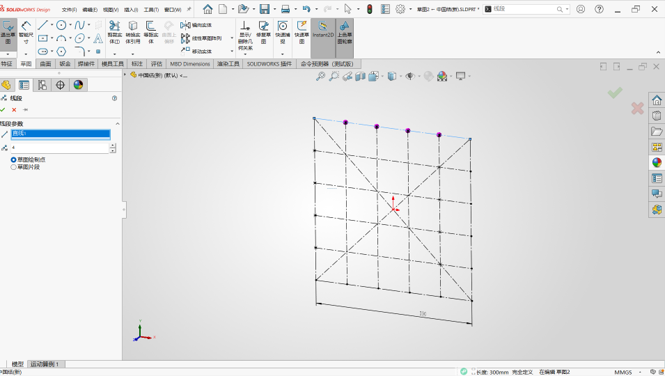Open the Save icon dropdown arrow

[274, 9]
